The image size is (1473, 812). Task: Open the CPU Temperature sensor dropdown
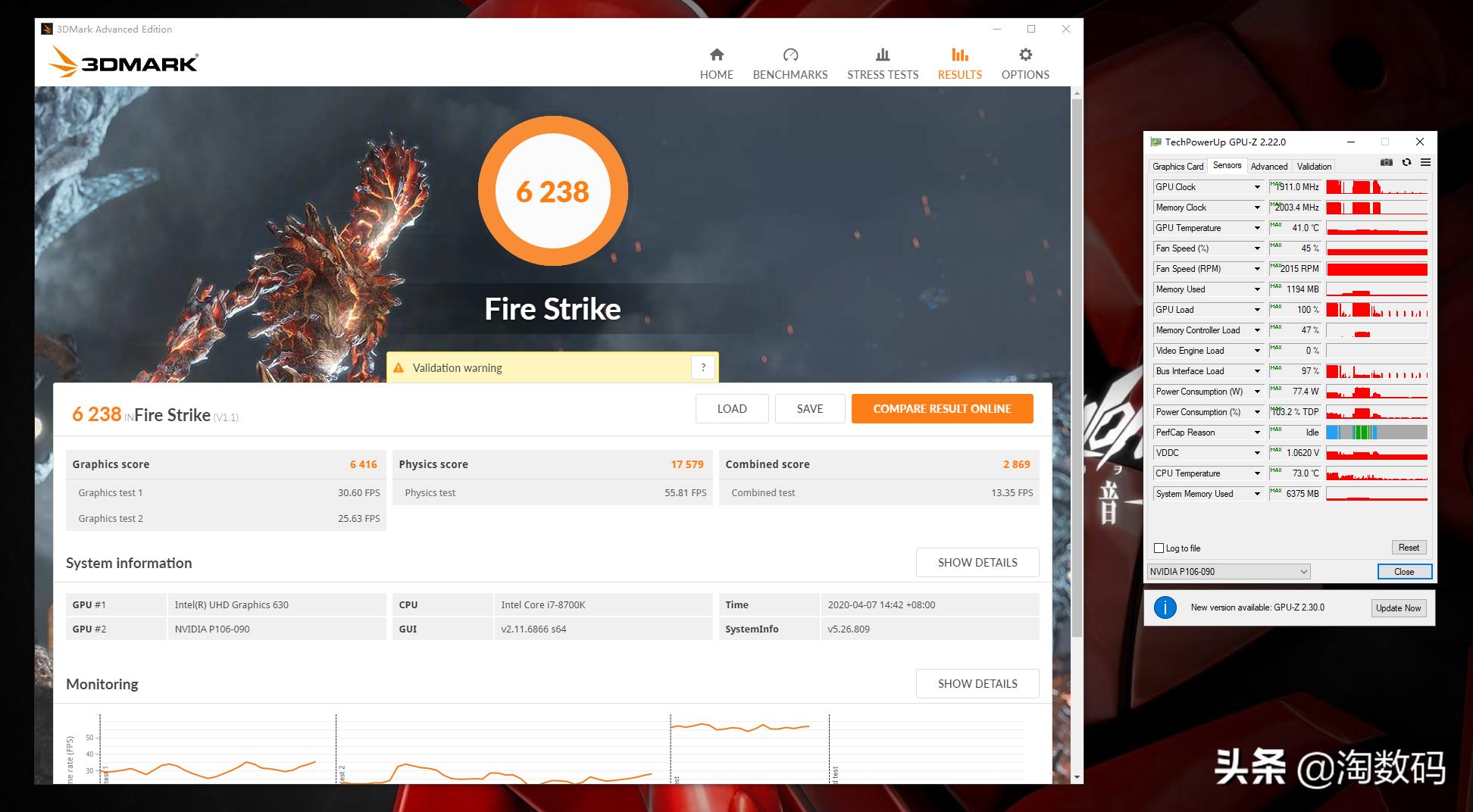(x=1257, y=473)
